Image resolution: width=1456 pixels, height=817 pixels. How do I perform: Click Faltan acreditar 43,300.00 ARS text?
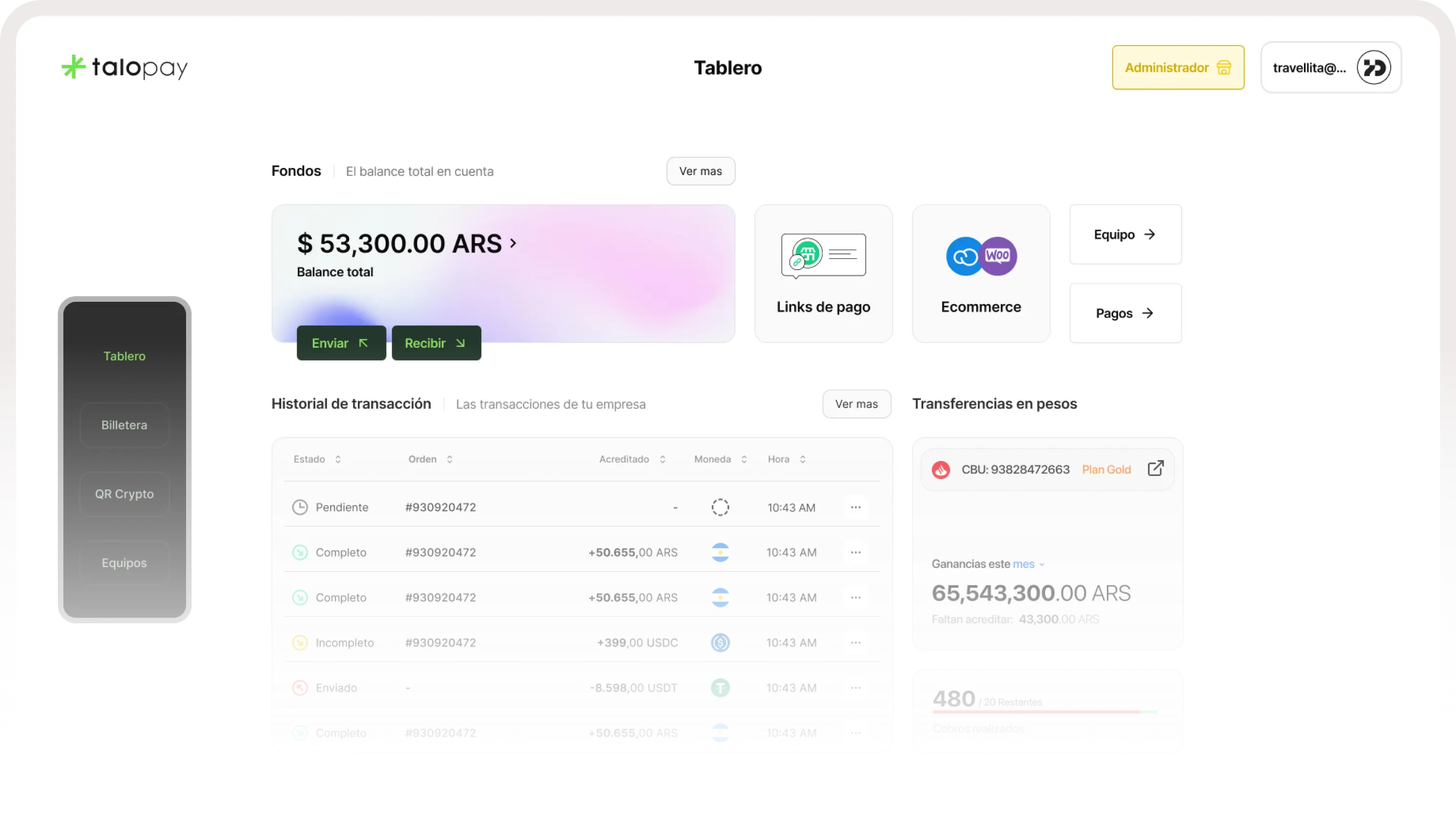click(1015, 620)
